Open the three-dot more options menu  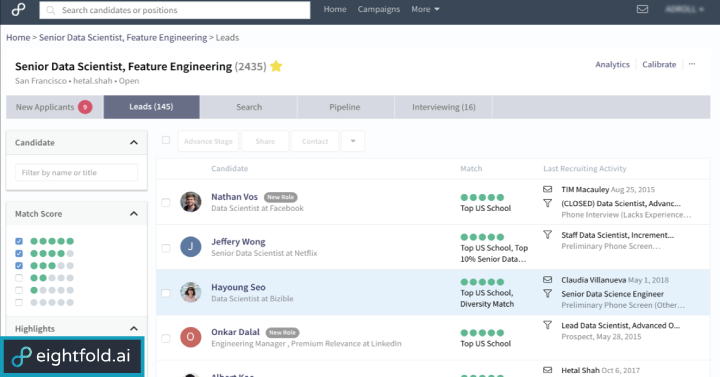(x=692, y=64)
